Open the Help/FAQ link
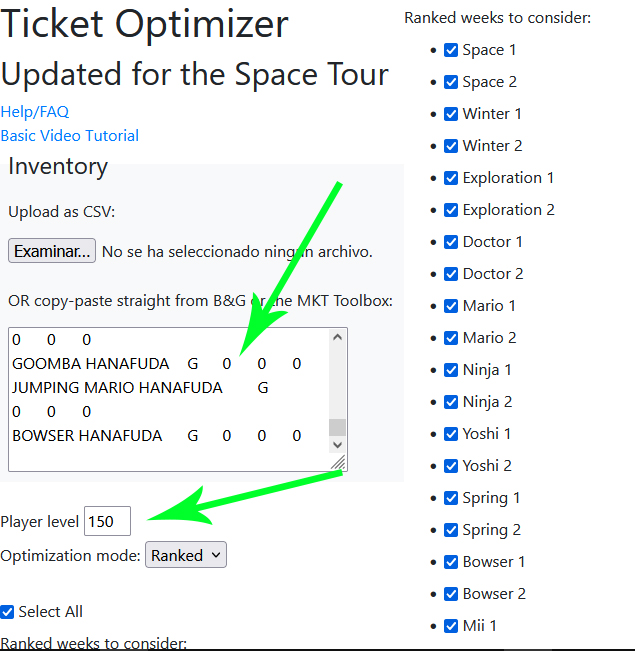 [x=35, y=112]
